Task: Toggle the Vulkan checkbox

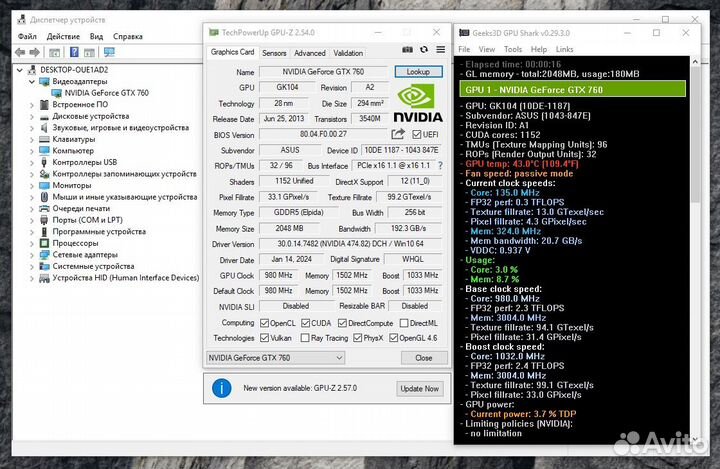Action: click(264, 338)
